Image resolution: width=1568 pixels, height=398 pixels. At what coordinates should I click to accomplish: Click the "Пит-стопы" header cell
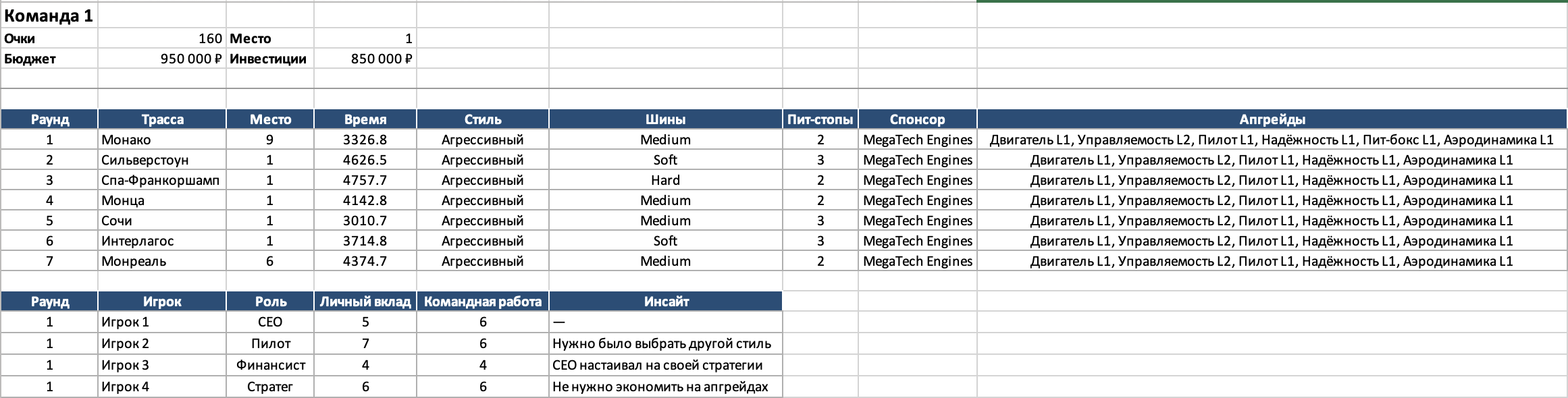coord(820,119)
